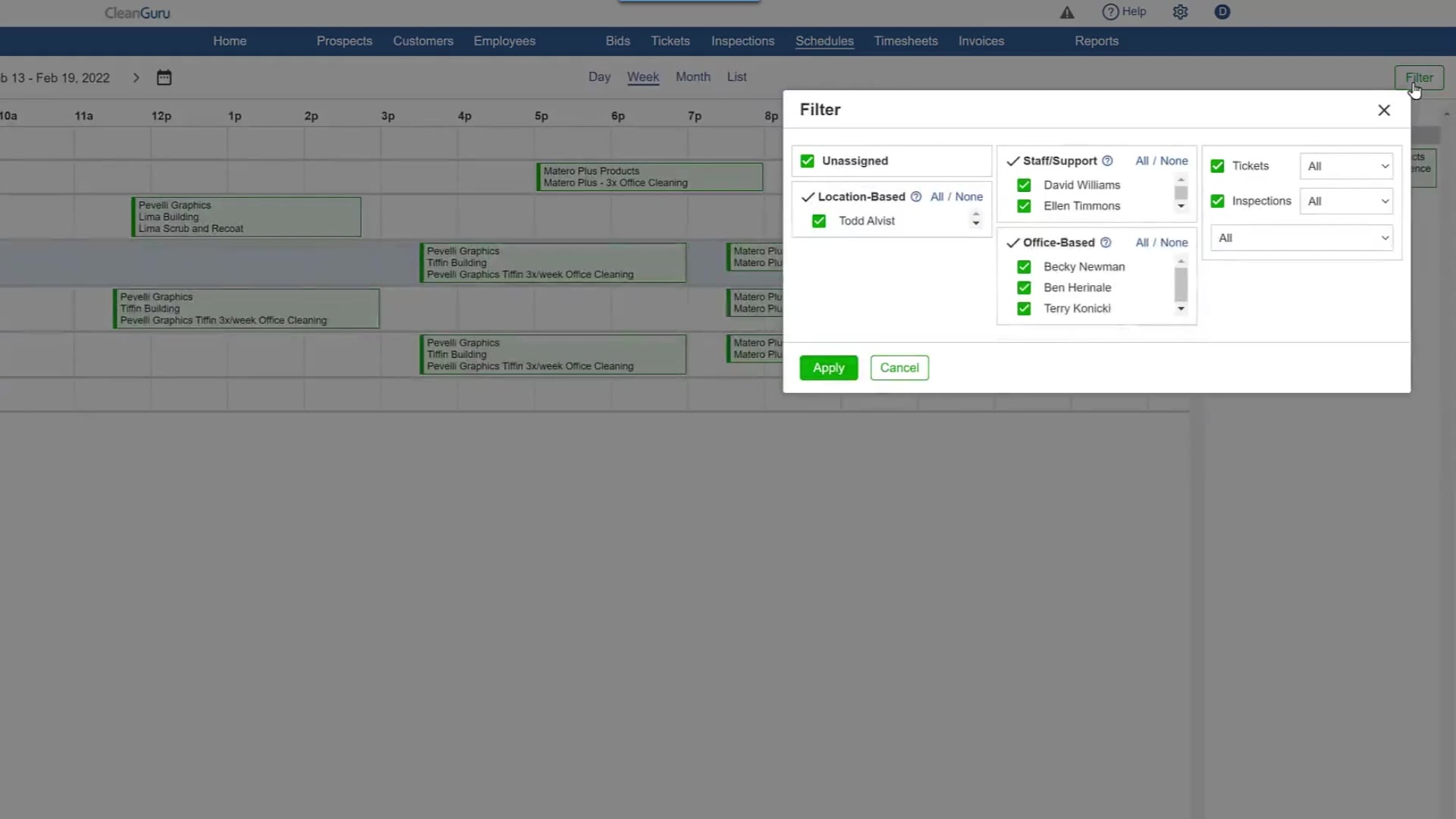Select All for Office-Based

click(1142, 243)
